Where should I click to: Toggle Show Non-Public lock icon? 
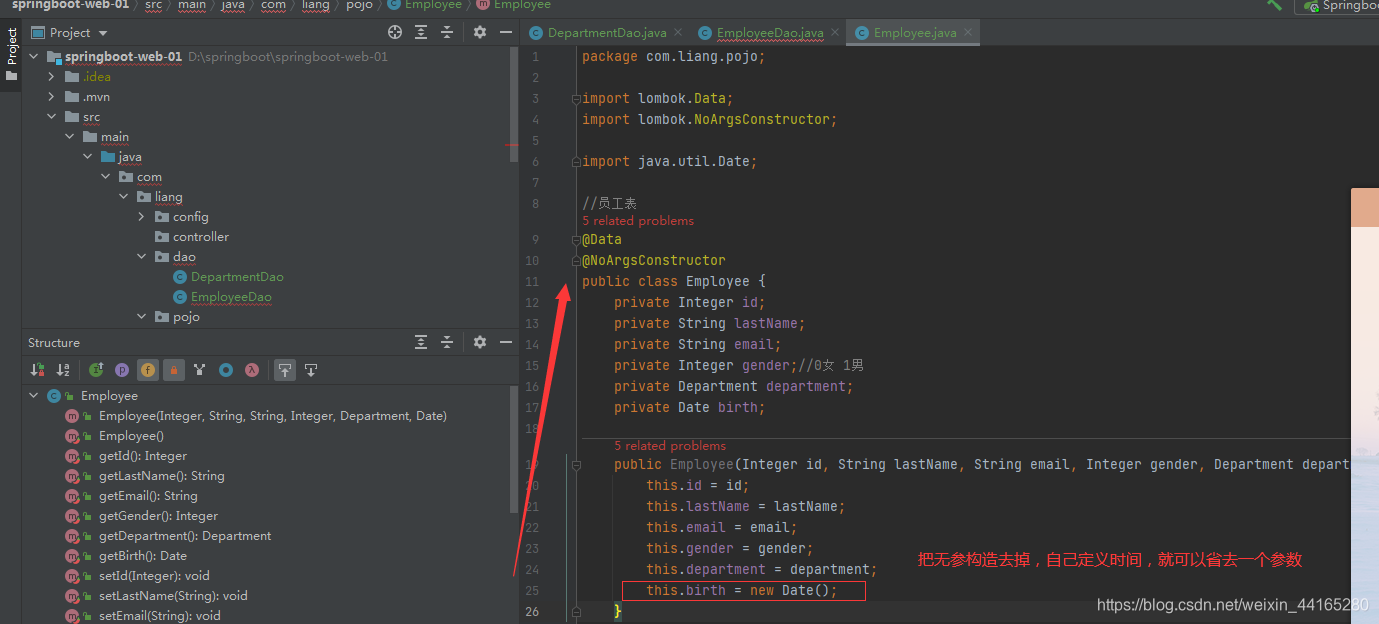[x=174, y=370]
